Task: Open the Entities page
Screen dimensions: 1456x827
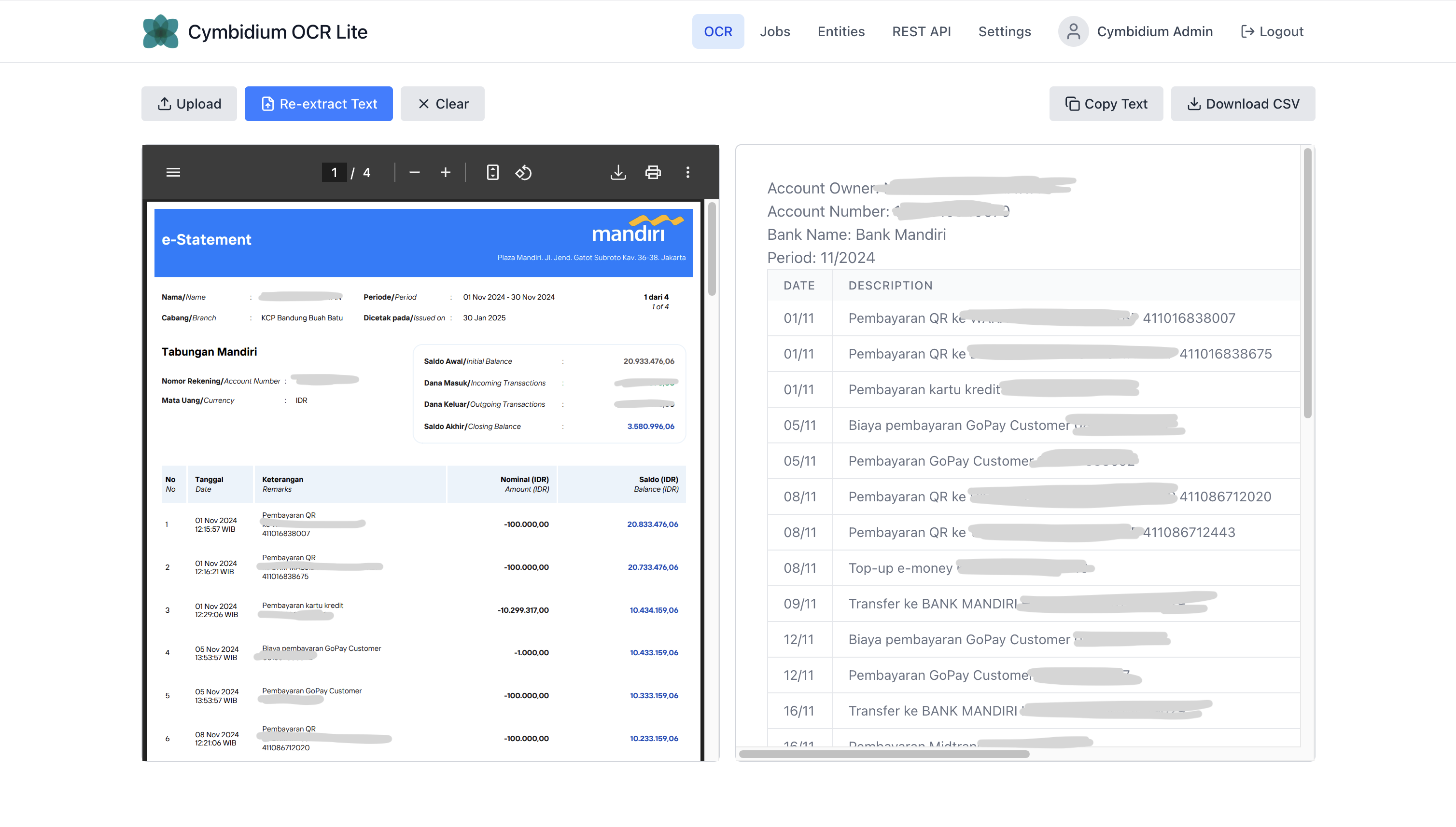Action: pyautogui.click(x=840, y=31)
